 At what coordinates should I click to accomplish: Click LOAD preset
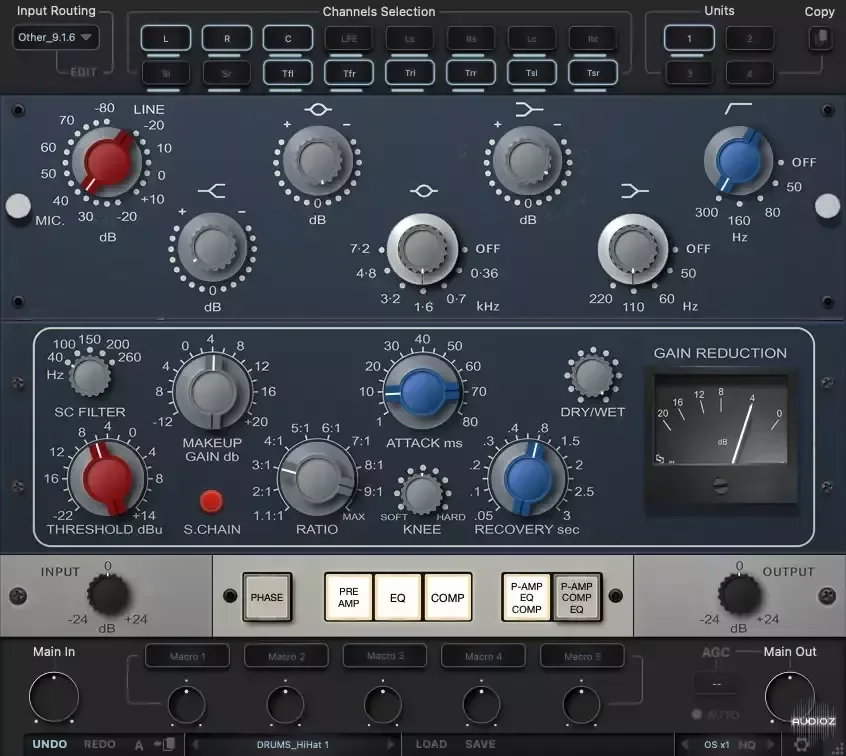tap(431, 744)
